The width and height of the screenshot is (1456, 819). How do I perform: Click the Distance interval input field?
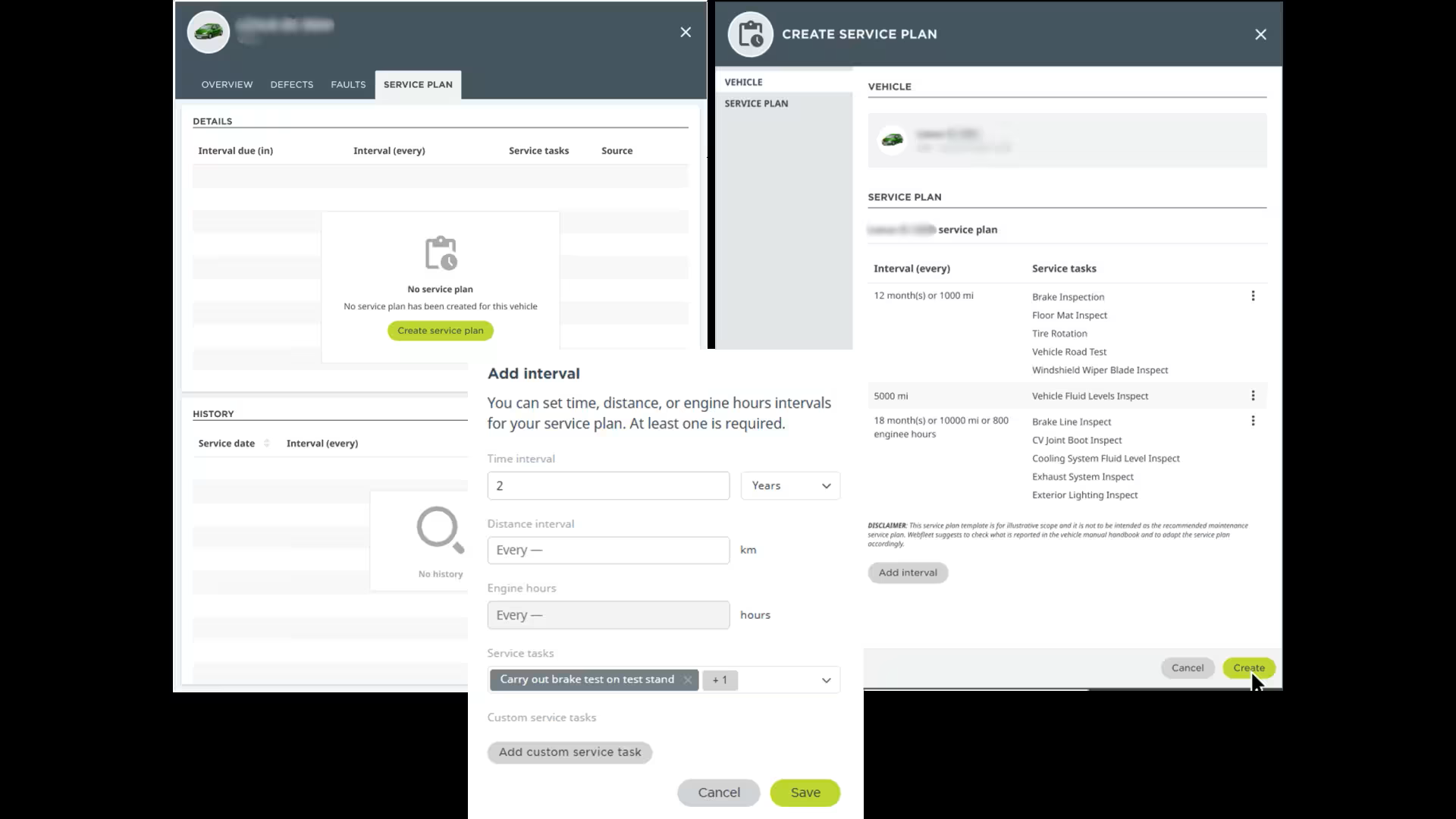coord(608,551)
